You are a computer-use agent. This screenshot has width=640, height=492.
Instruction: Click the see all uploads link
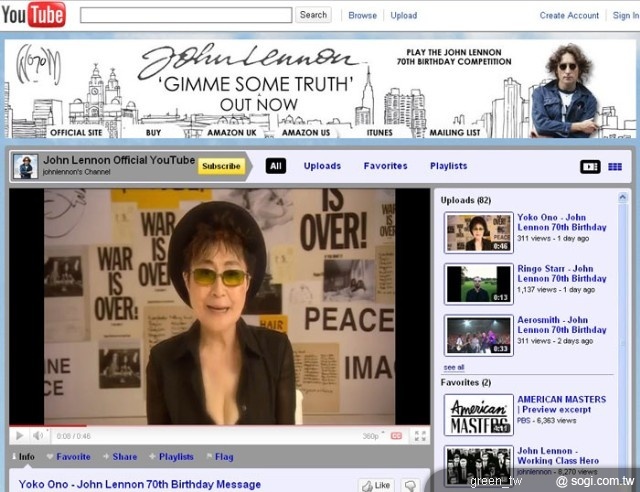pyautogui.click(x=454, y=367)
